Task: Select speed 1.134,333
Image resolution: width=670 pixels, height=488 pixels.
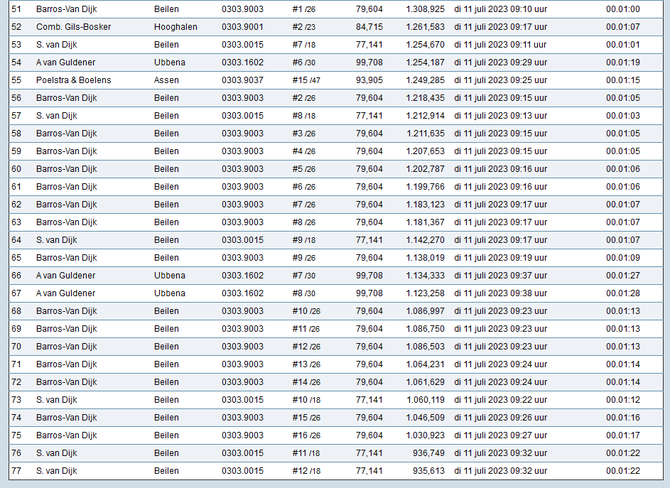Action: [x=425, y=276]
